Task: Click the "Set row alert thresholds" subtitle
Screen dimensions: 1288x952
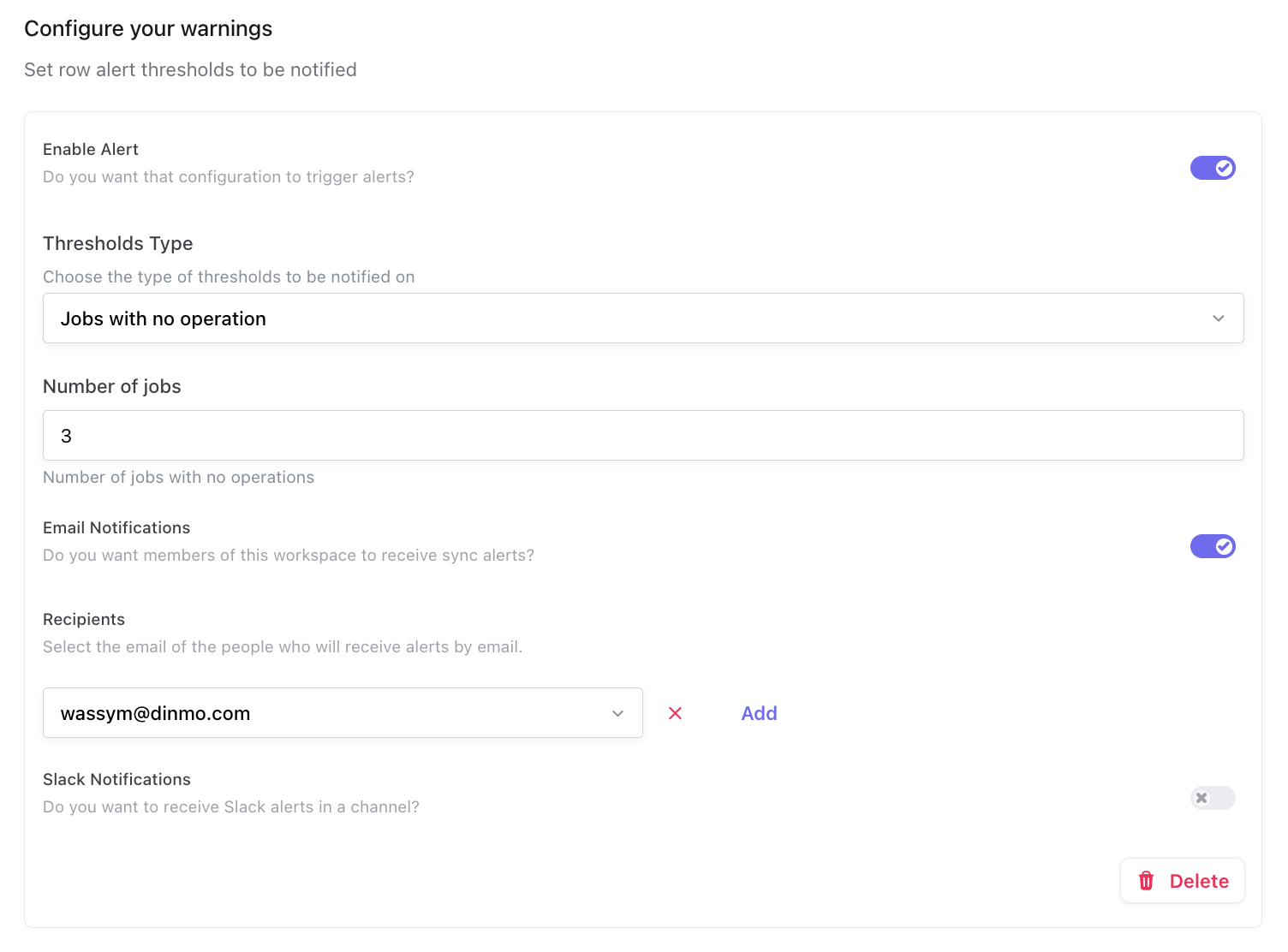Action: pos(190,69)
